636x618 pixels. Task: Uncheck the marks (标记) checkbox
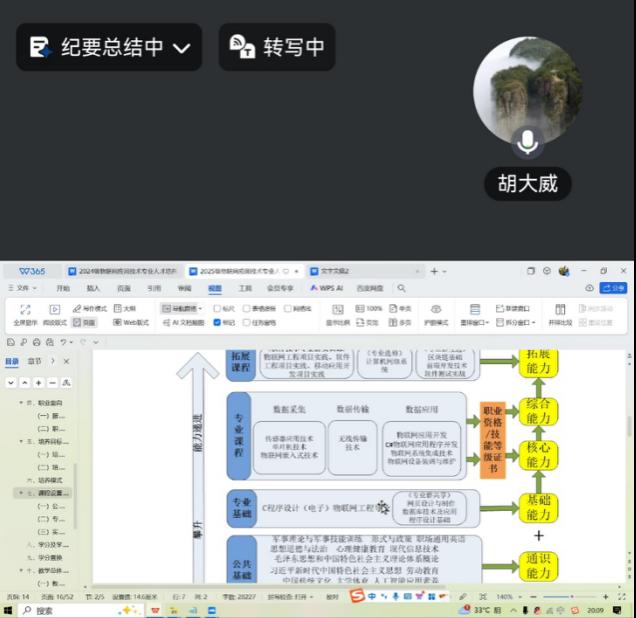tap(218, 323)
